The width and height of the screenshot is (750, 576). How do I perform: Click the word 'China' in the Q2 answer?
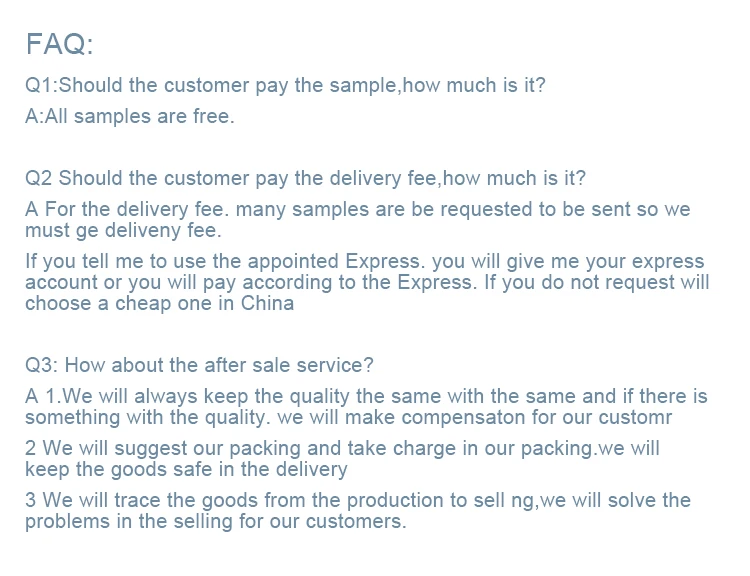tap(267, 304)
